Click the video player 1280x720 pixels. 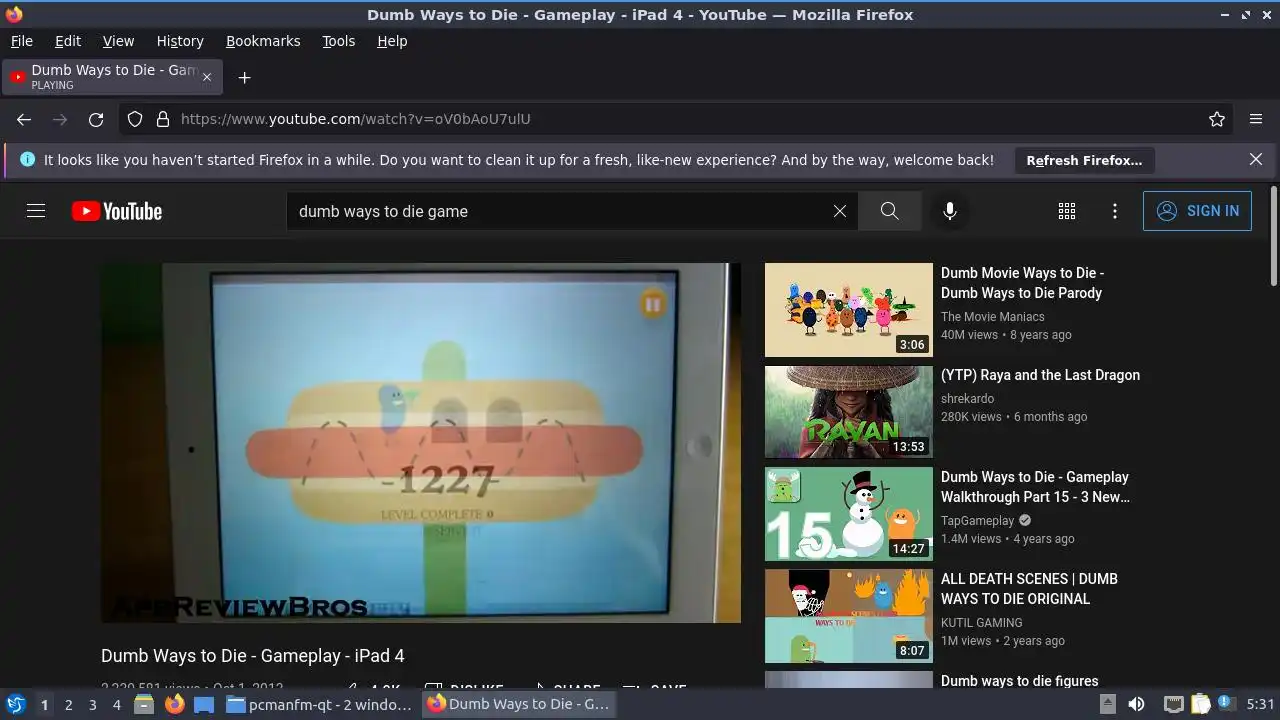click(x=421, y=443)
